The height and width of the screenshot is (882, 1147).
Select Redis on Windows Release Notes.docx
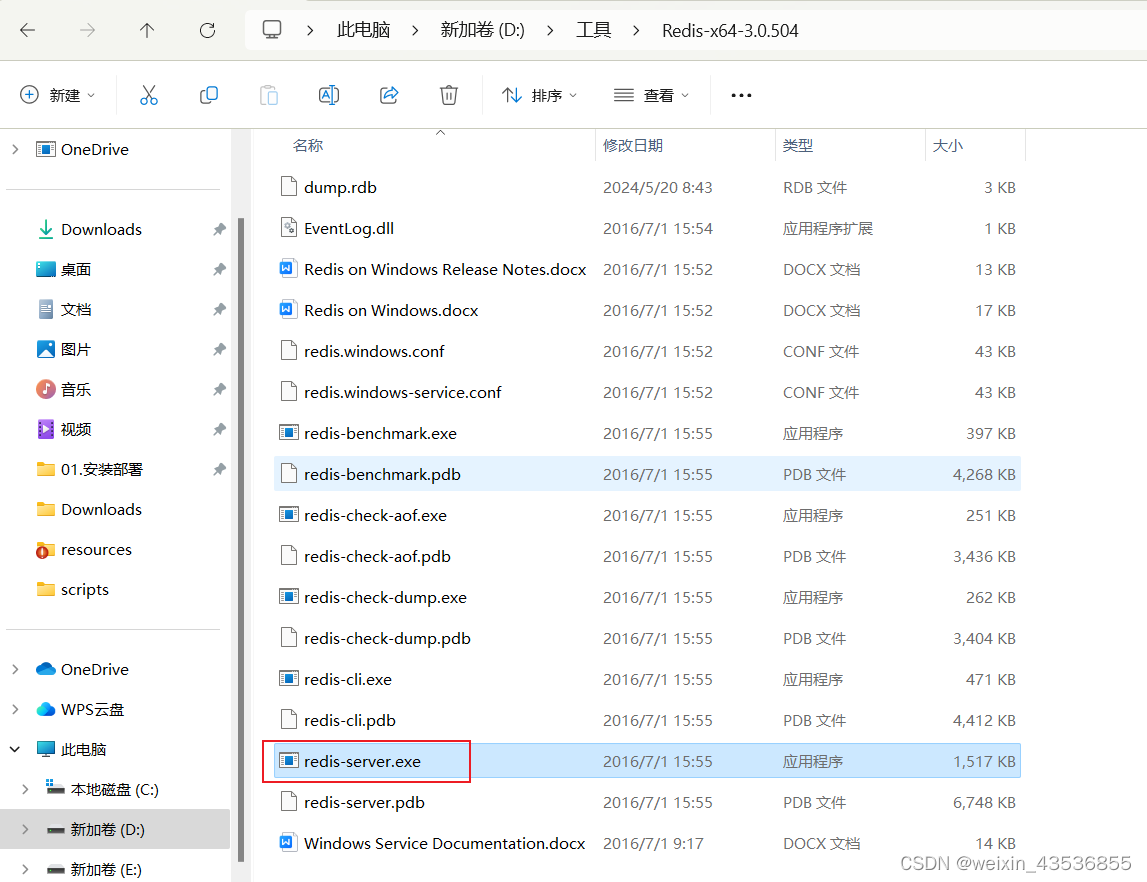coord(647,269)
